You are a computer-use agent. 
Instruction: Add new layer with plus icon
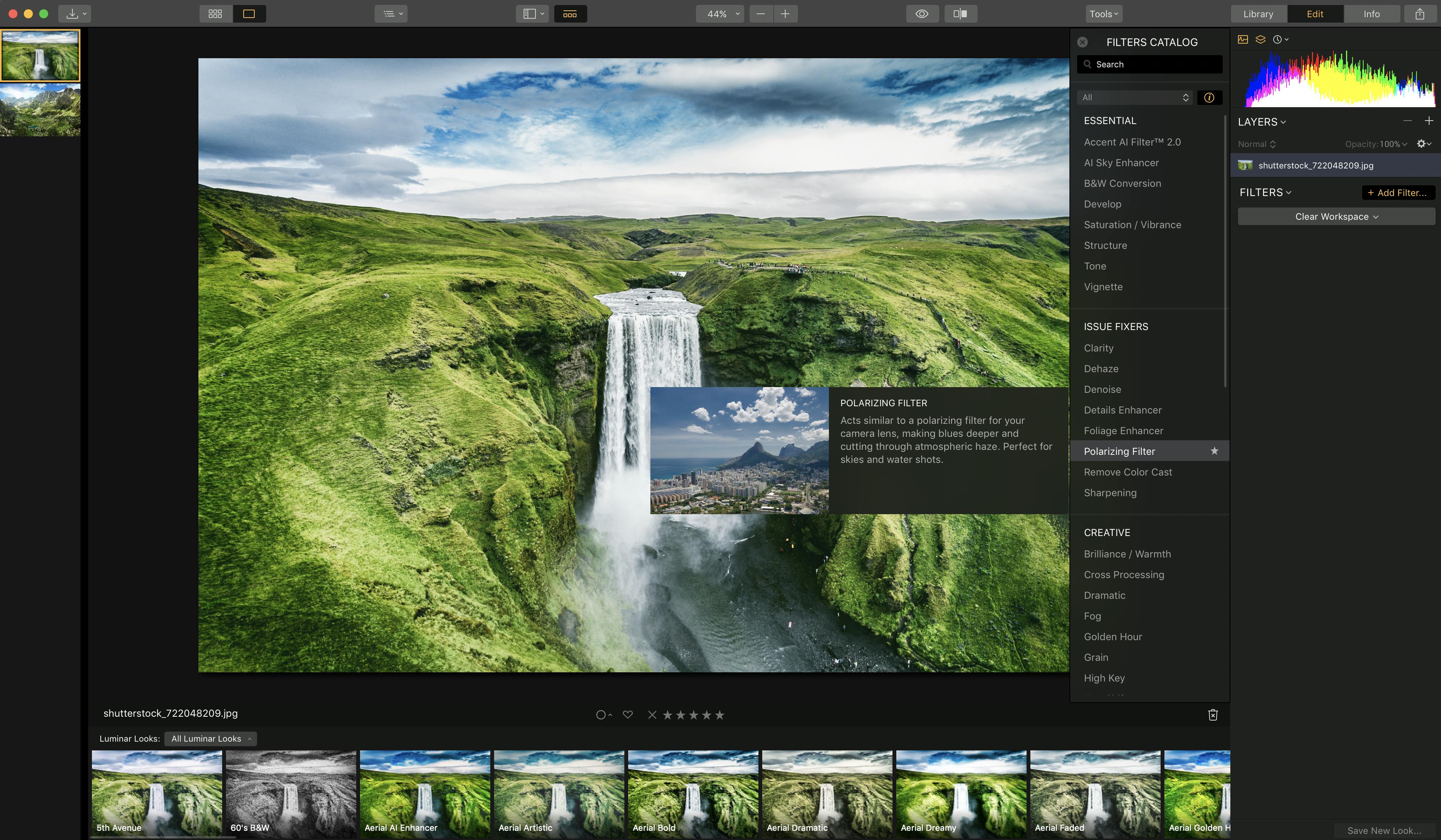[x=1428, y=121]
